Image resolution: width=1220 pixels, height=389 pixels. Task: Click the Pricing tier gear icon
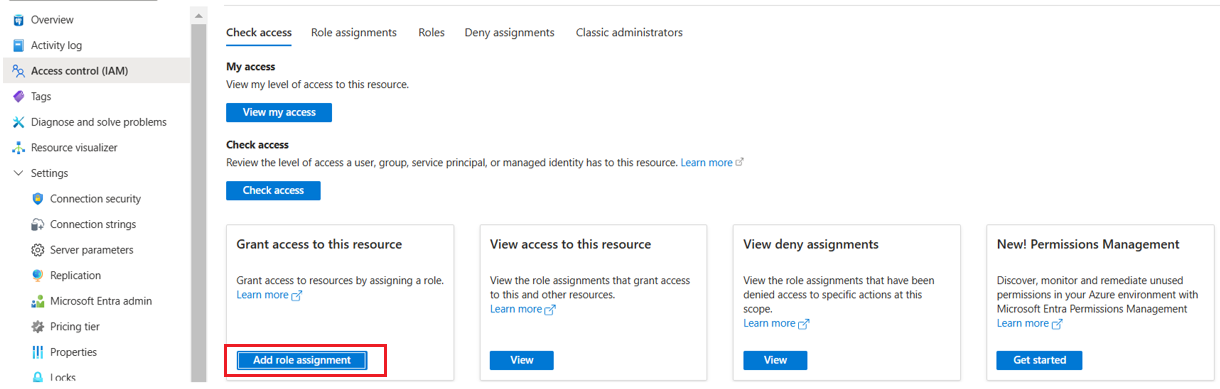pyautogui.click(x=38, y=327)
